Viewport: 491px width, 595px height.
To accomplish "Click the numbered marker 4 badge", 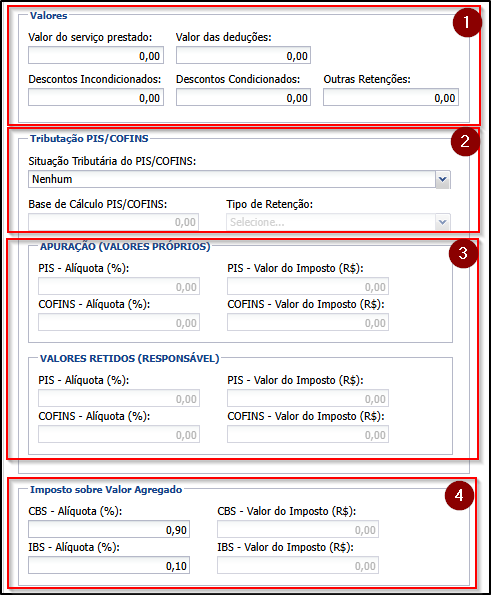I will click(459, 496).
